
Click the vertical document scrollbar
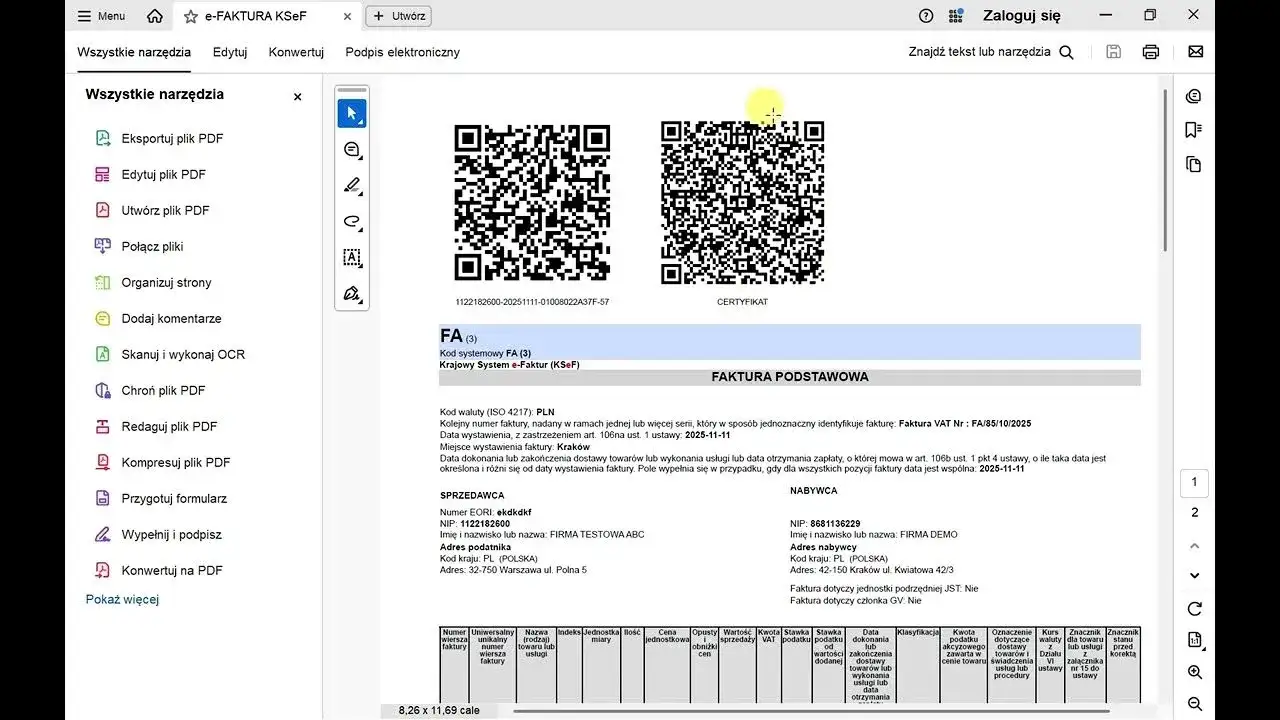(1165, 170)
